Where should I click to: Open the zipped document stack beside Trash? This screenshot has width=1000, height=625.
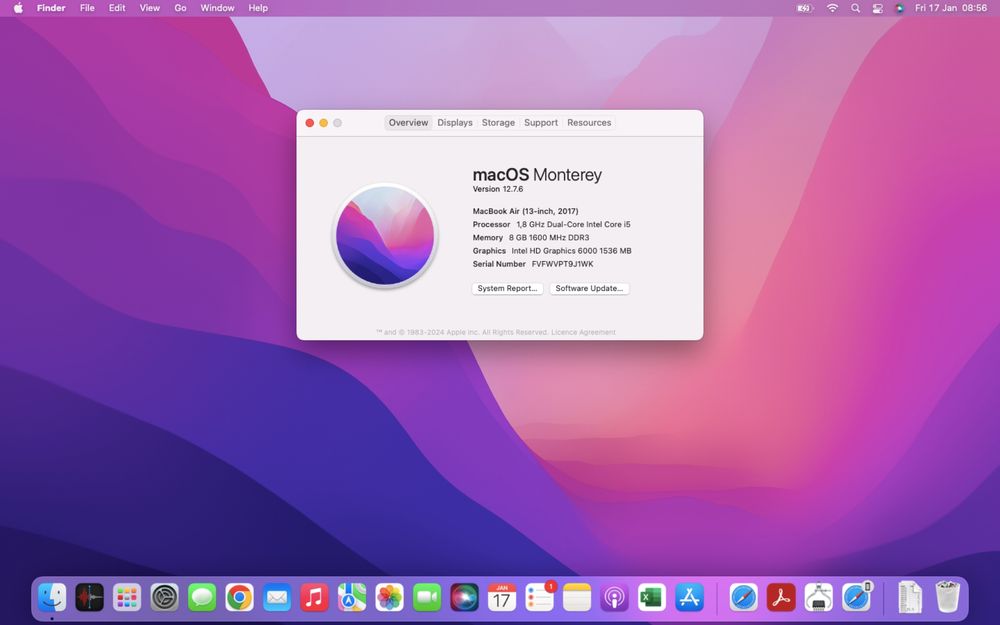pos(910,598)
